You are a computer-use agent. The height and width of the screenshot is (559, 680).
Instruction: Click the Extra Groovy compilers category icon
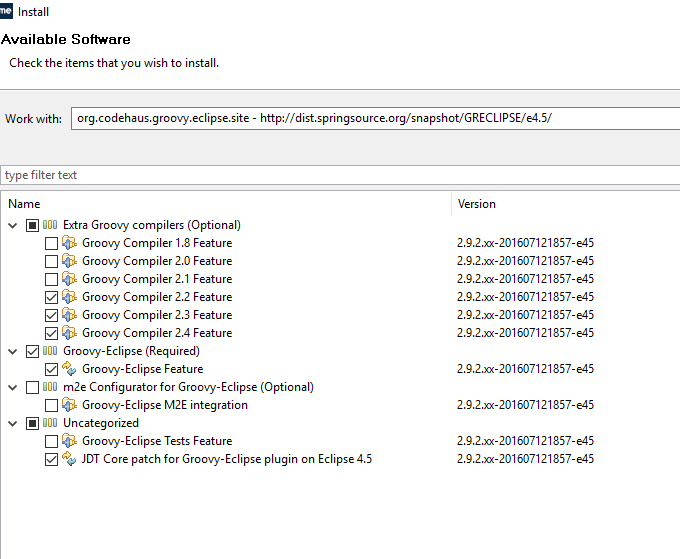click(x=50, y=225)
